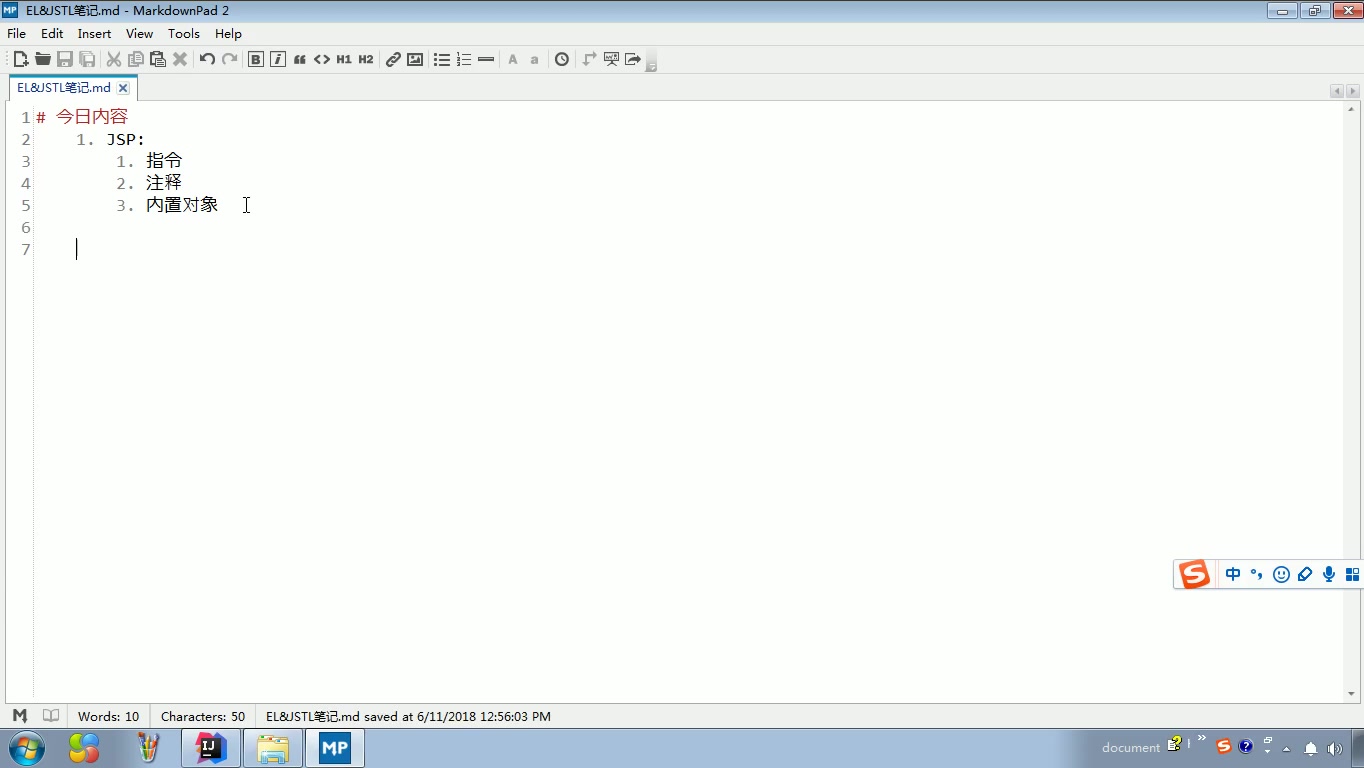
Task: Open the File menu
Action: pos(16,34)
